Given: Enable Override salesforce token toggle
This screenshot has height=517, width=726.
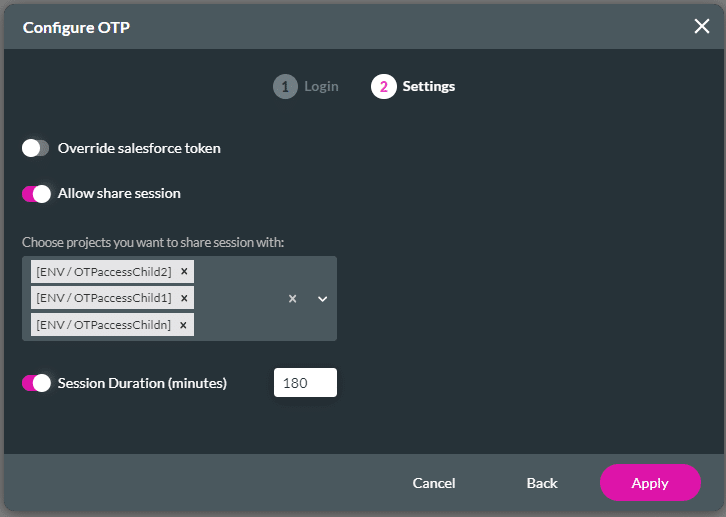Looking at the screenshot, I should click(x=36, y=148).
